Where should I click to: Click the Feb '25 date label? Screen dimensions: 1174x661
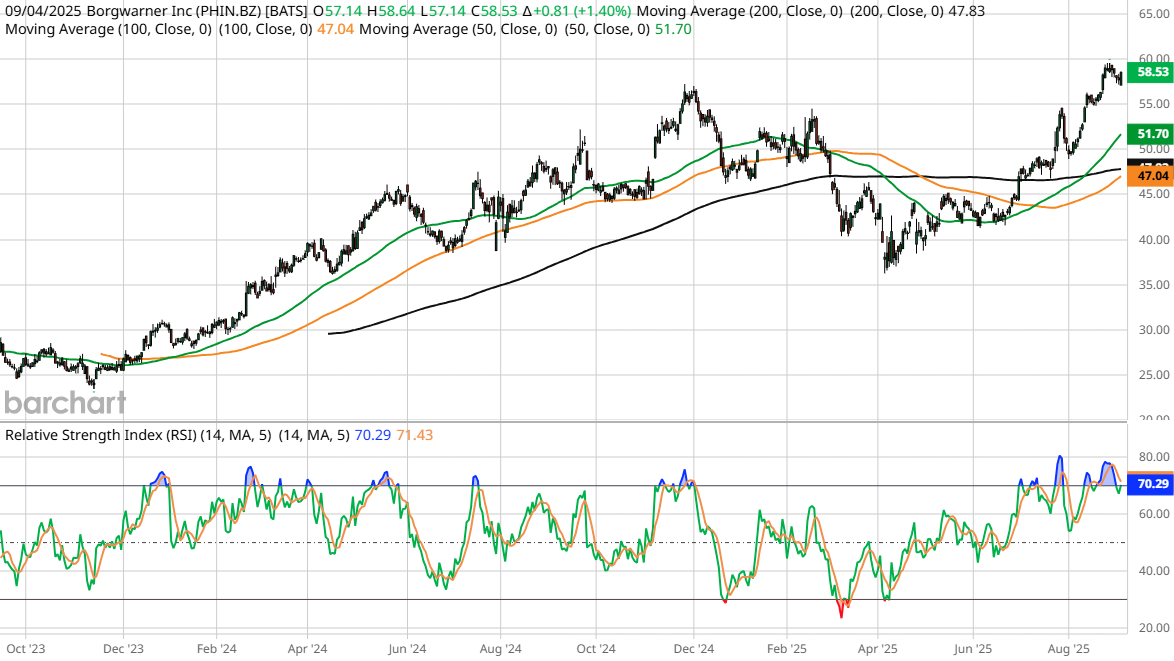pos(787,648)
